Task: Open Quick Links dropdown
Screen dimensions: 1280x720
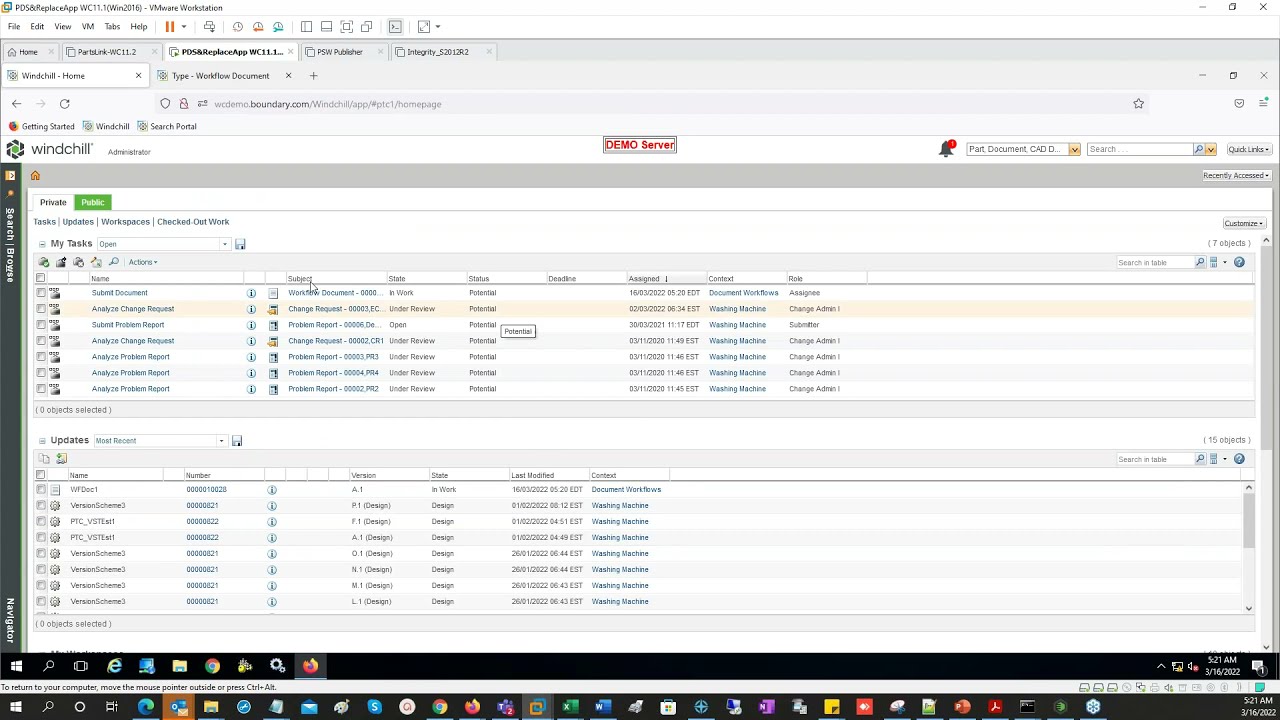Action: [x=1249, y=149]
